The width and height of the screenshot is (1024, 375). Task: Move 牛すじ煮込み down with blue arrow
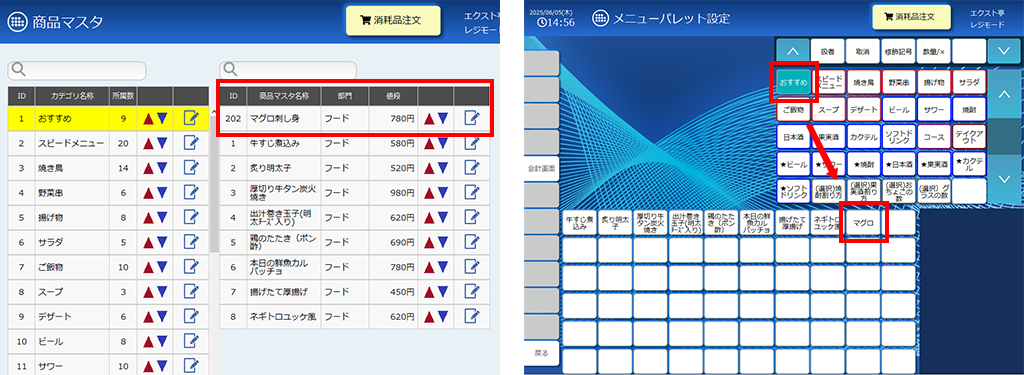pos(443,143)
